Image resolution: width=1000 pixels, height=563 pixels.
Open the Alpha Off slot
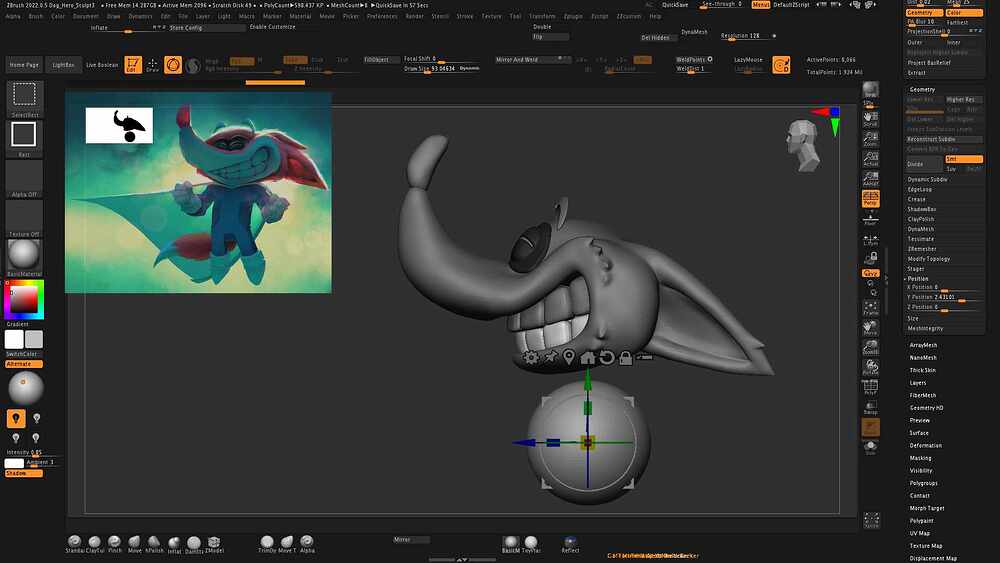pyautogui.click(x=24, y=179)
